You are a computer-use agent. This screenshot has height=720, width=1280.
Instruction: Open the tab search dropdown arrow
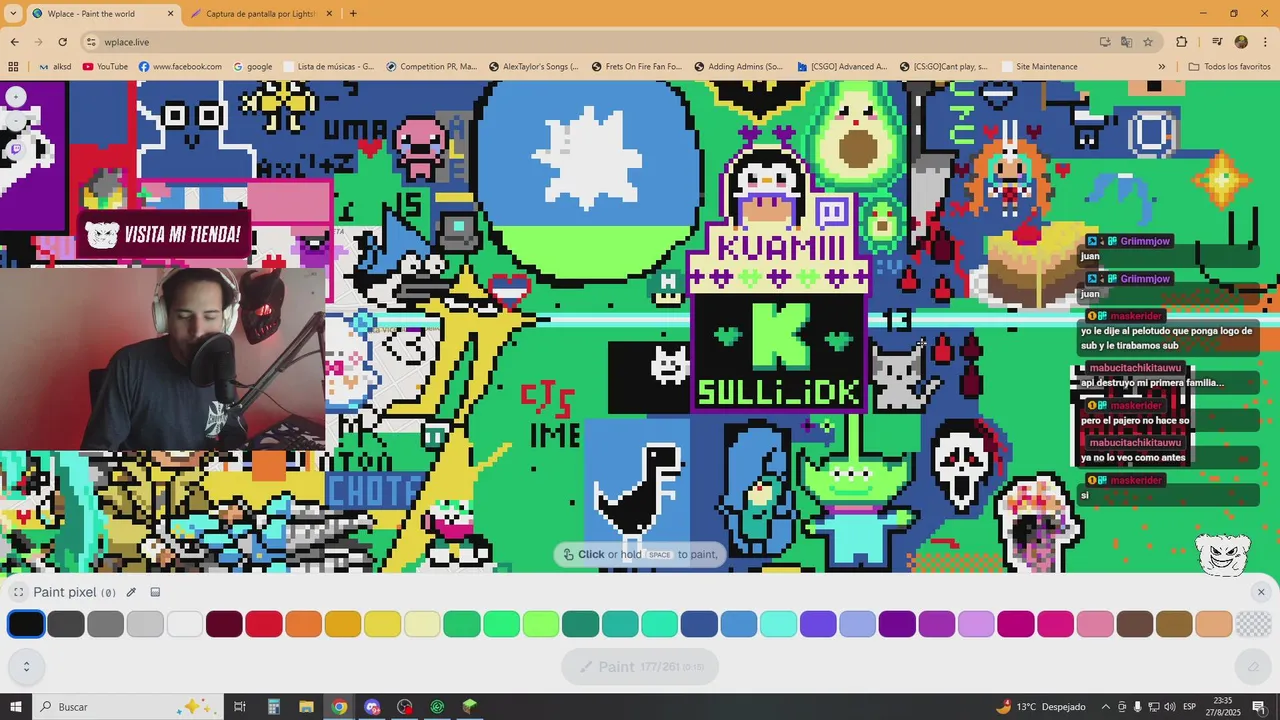(13, 14)
